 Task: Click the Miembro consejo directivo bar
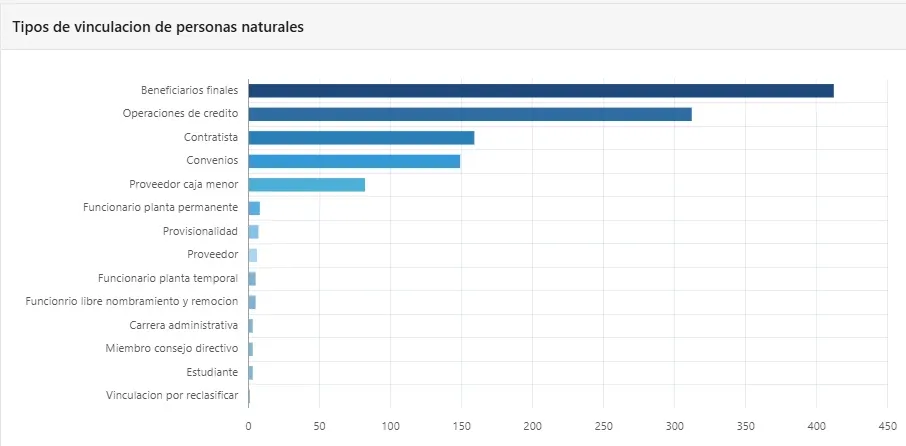click(251, 350)
